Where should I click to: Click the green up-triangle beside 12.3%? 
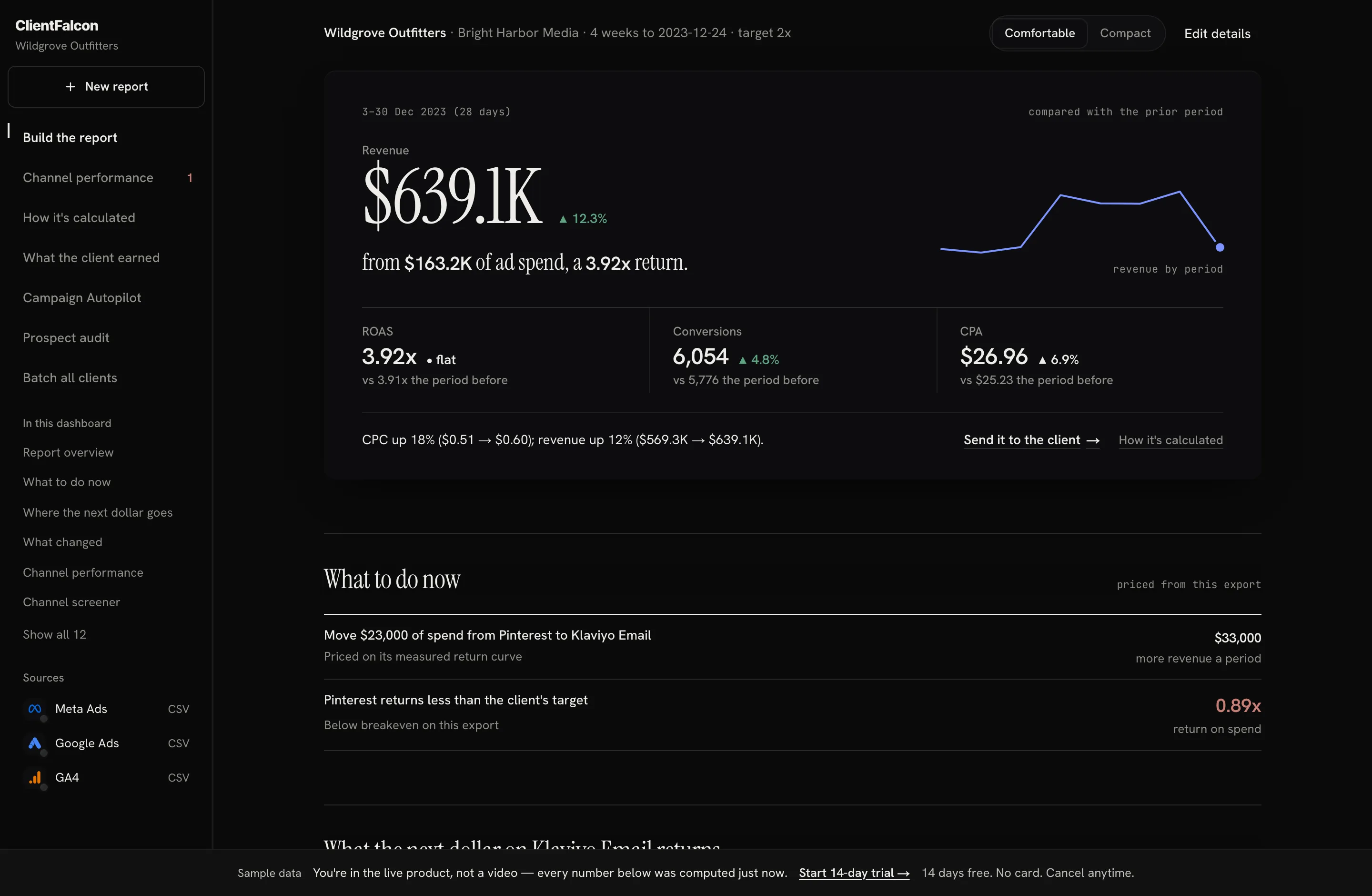(x=563, y=219)
